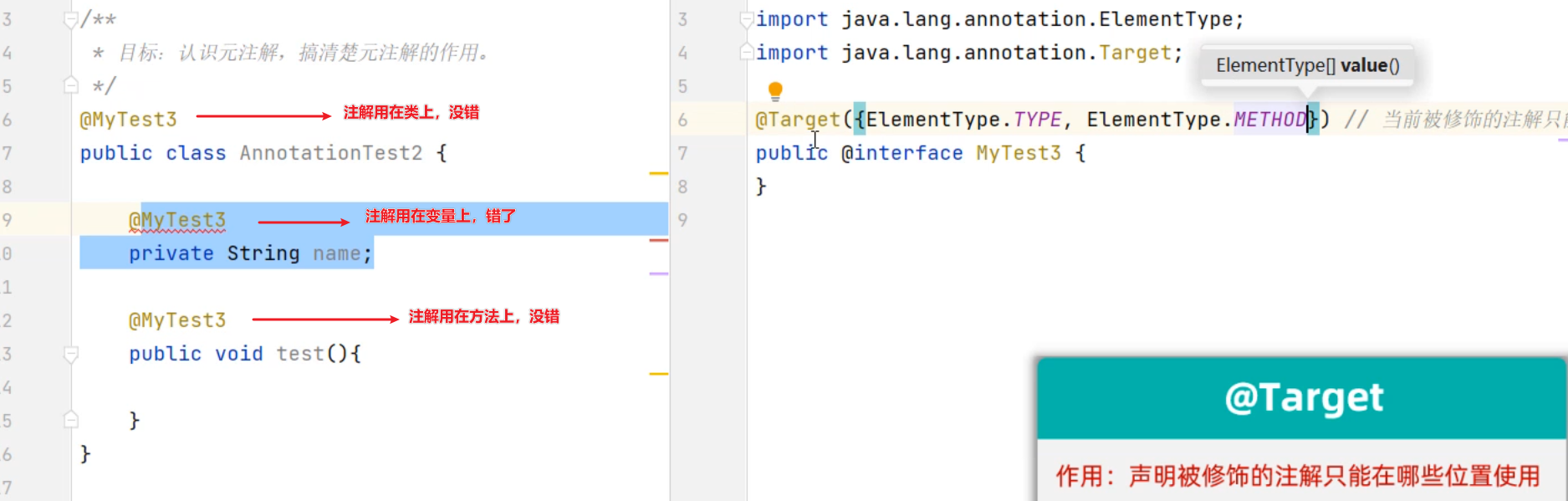1568x501 pixels.
Task: Click the red error stripe mark
Action: click(x=658, y=240)
